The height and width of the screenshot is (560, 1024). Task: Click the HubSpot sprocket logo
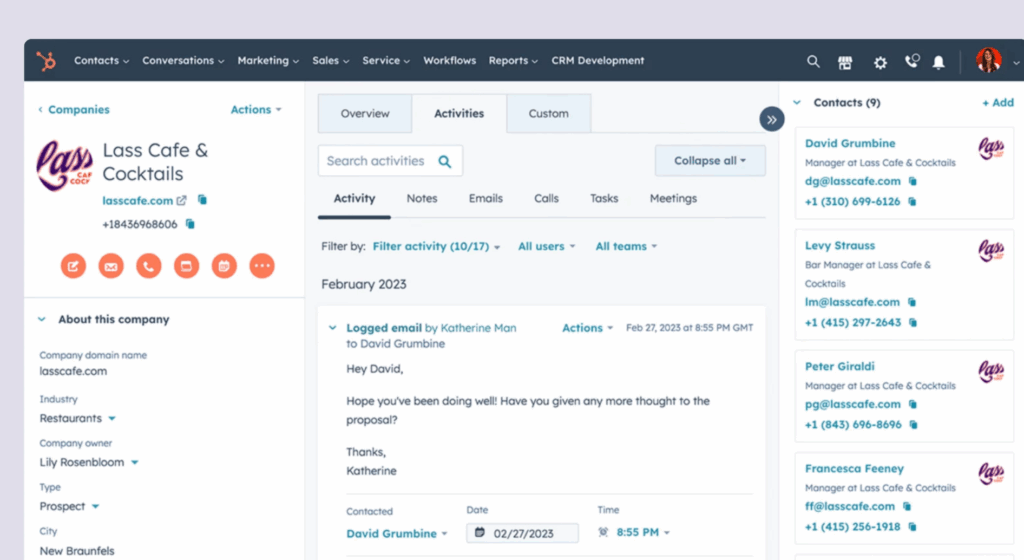click(46, 61)
